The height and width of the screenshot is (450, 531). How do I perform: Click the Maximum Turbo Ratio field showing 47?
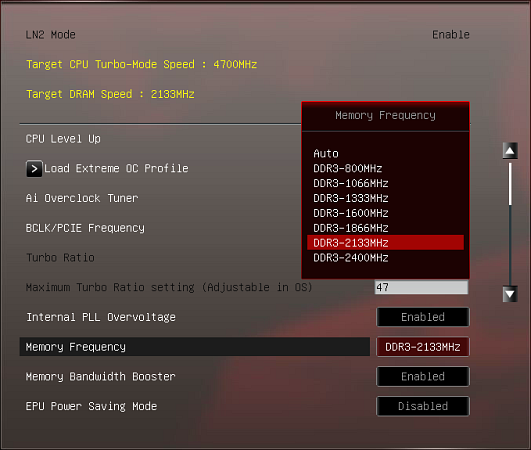tap(421, 287)
